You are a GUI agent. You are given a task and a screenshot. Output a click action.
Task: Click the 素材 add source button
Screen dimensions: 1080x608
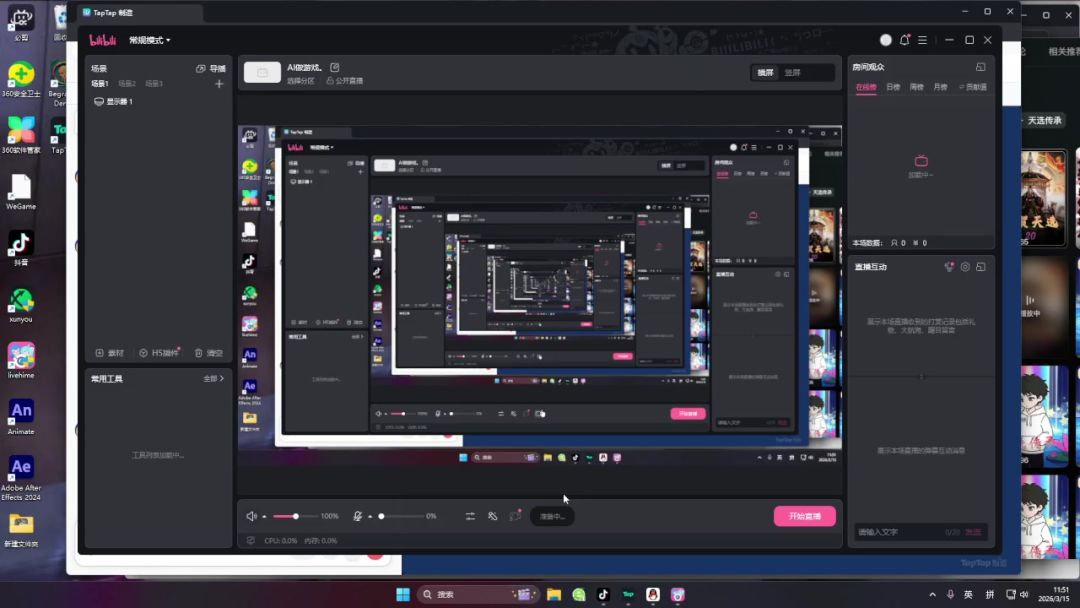coord(110,353)
